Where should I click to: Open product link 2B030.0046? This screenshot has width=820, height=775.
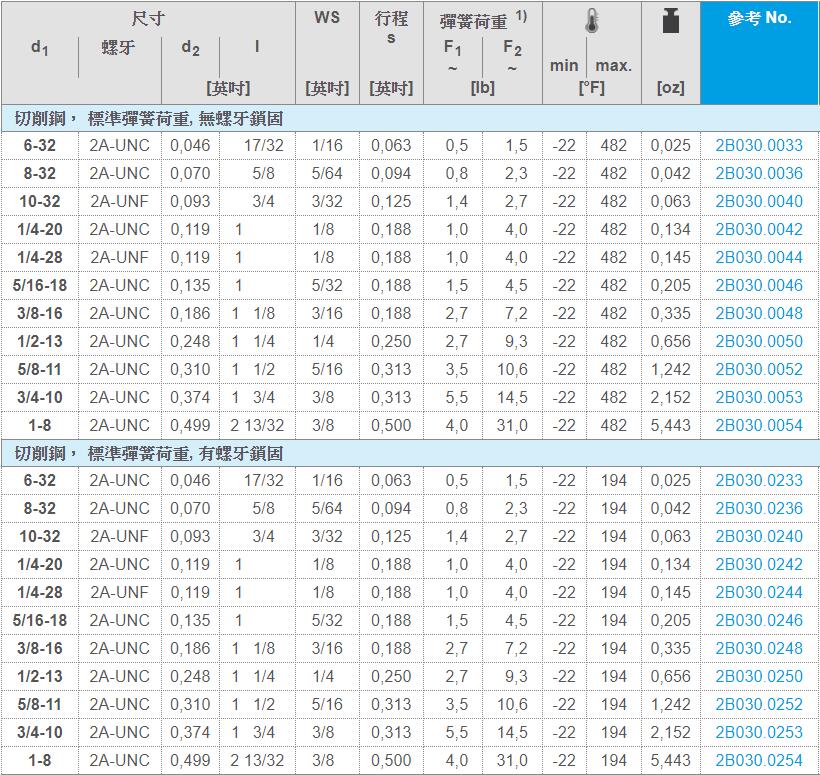point(759,285)
